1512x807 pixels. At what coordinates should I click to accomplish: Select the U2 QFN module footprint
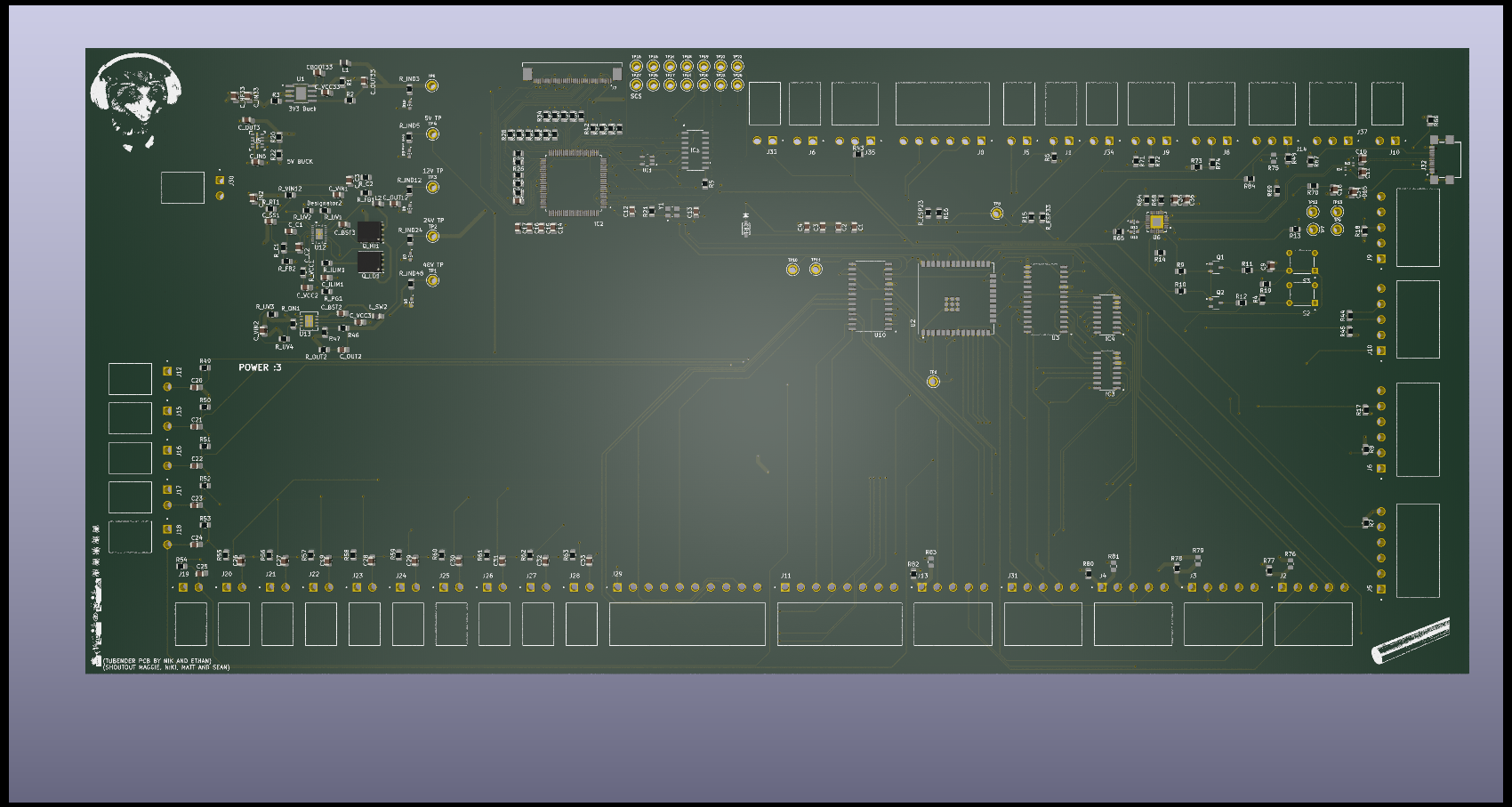pyautogui.click(x=956, y=298)
